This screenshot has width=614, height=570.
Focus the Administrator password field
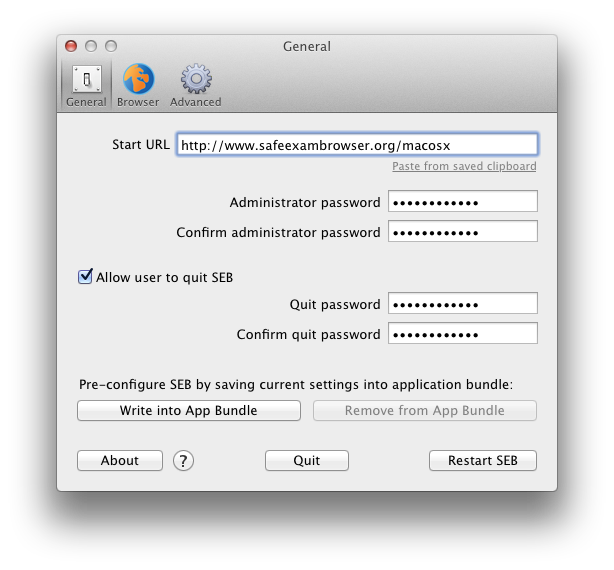click(463, 202)
